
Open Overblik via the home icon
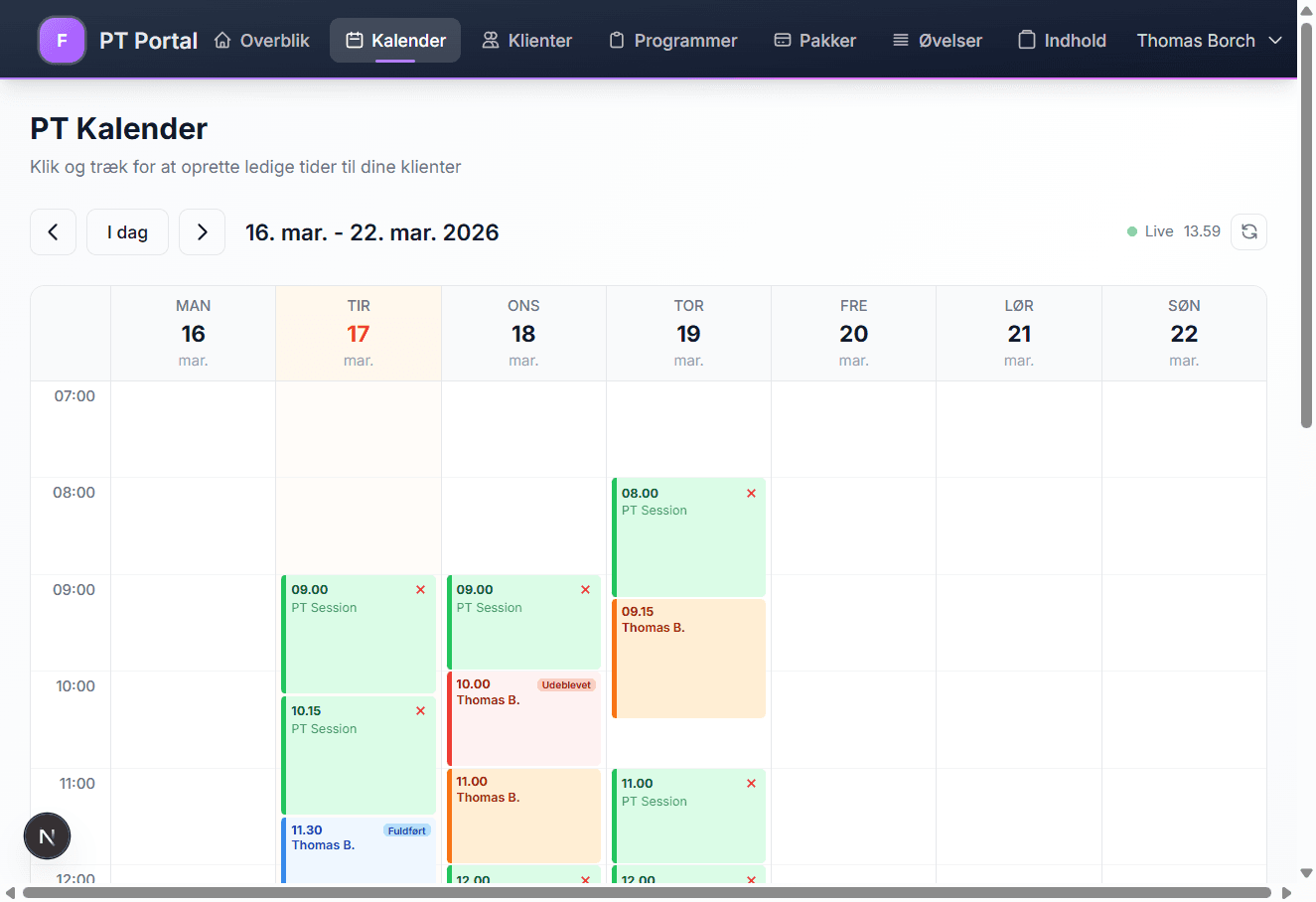point(223,40)
